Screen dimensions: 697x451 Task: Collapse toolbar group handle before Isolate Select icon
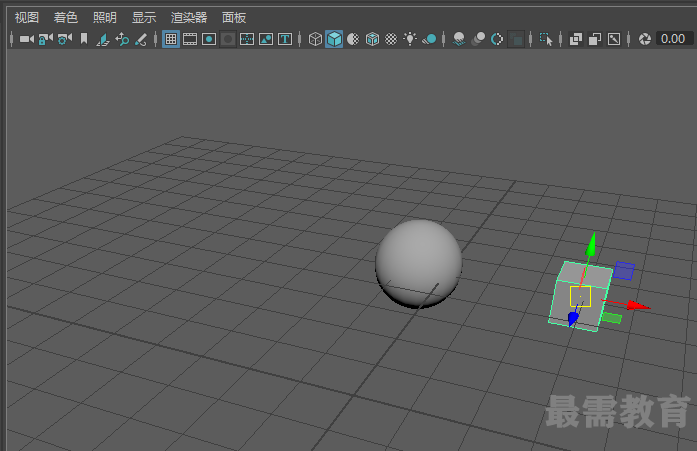point(530,39)
